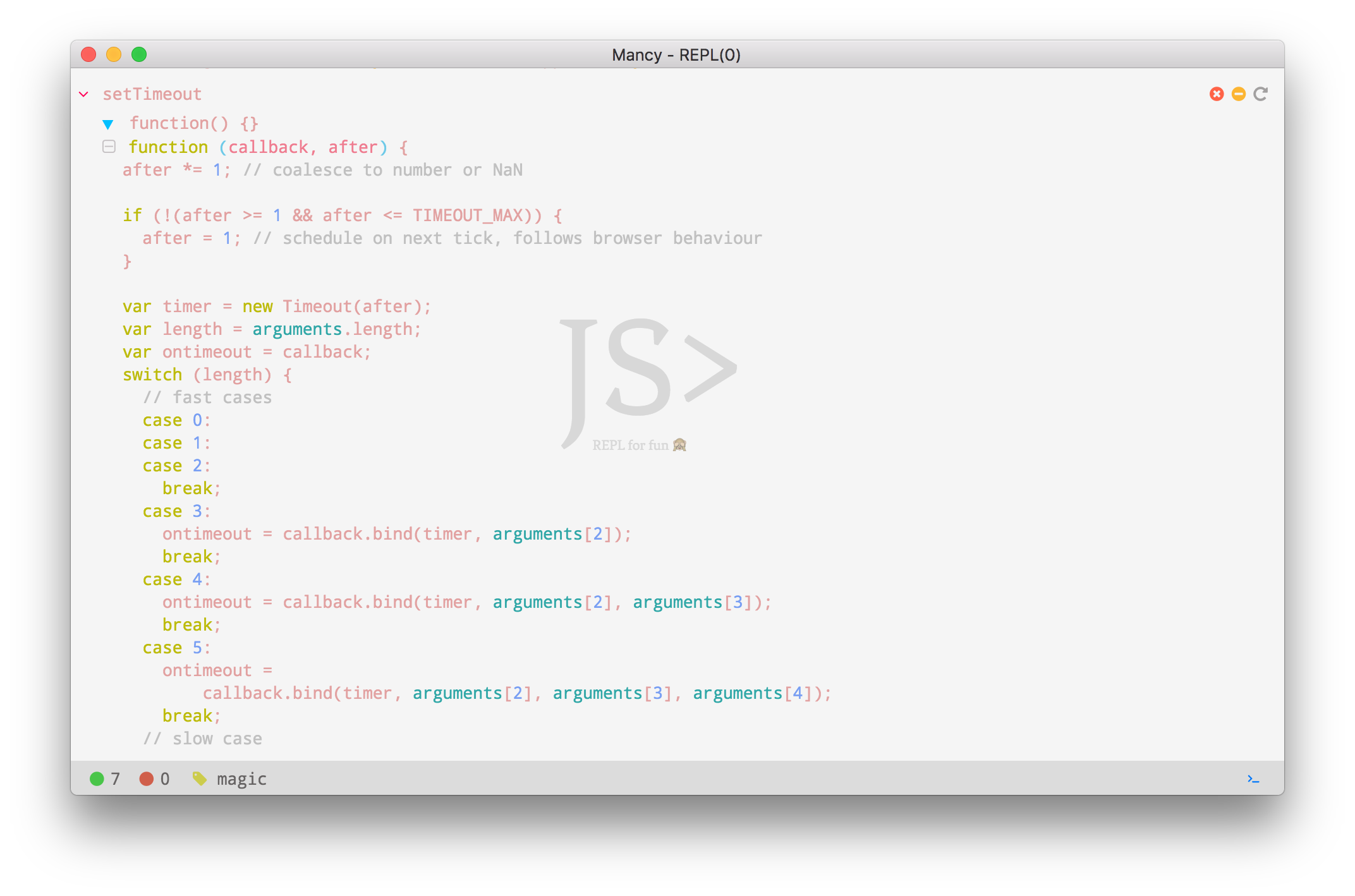This screenshot has height=896, width=1355.
Task: Click the red remove-entry X icon
Action: point(1216,94)
